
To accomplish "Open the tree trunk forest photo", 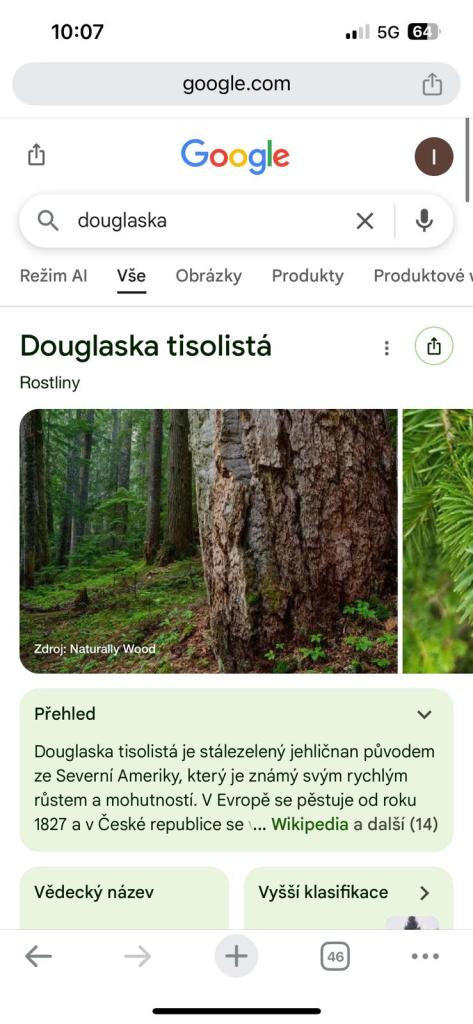I will pos(208,541).
